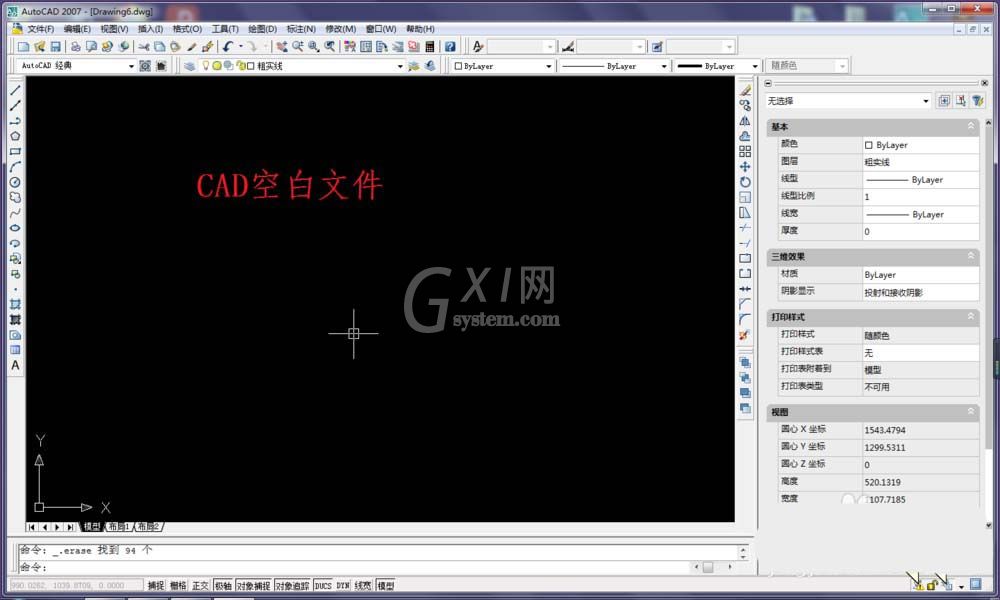Click the Zoom Realtime magnifier icon
This screenshot has width=1000, height=600.
tap(298, 47)
